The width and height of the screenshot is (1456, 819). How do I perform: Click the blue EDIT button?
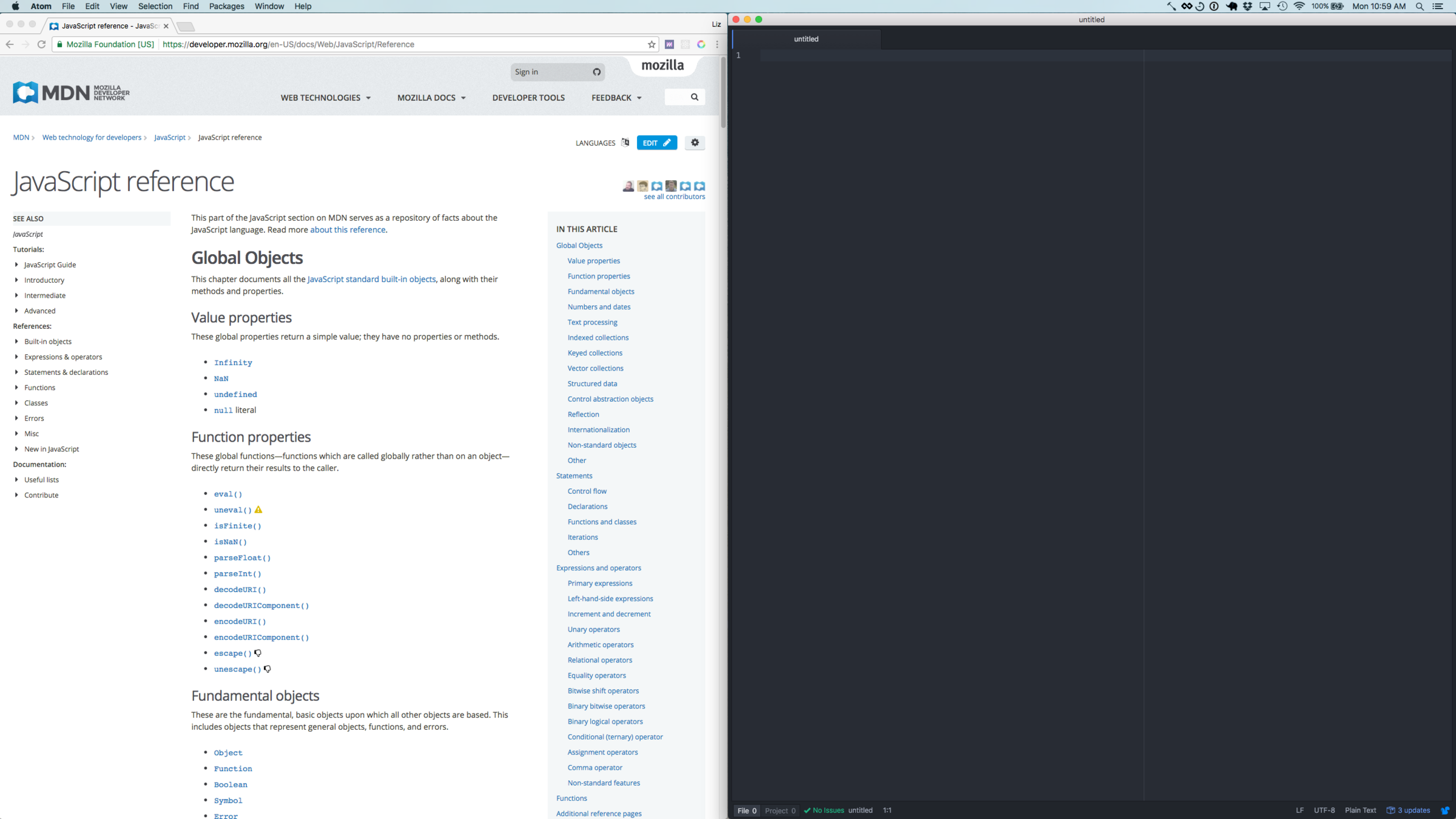[x=656, y=143]
